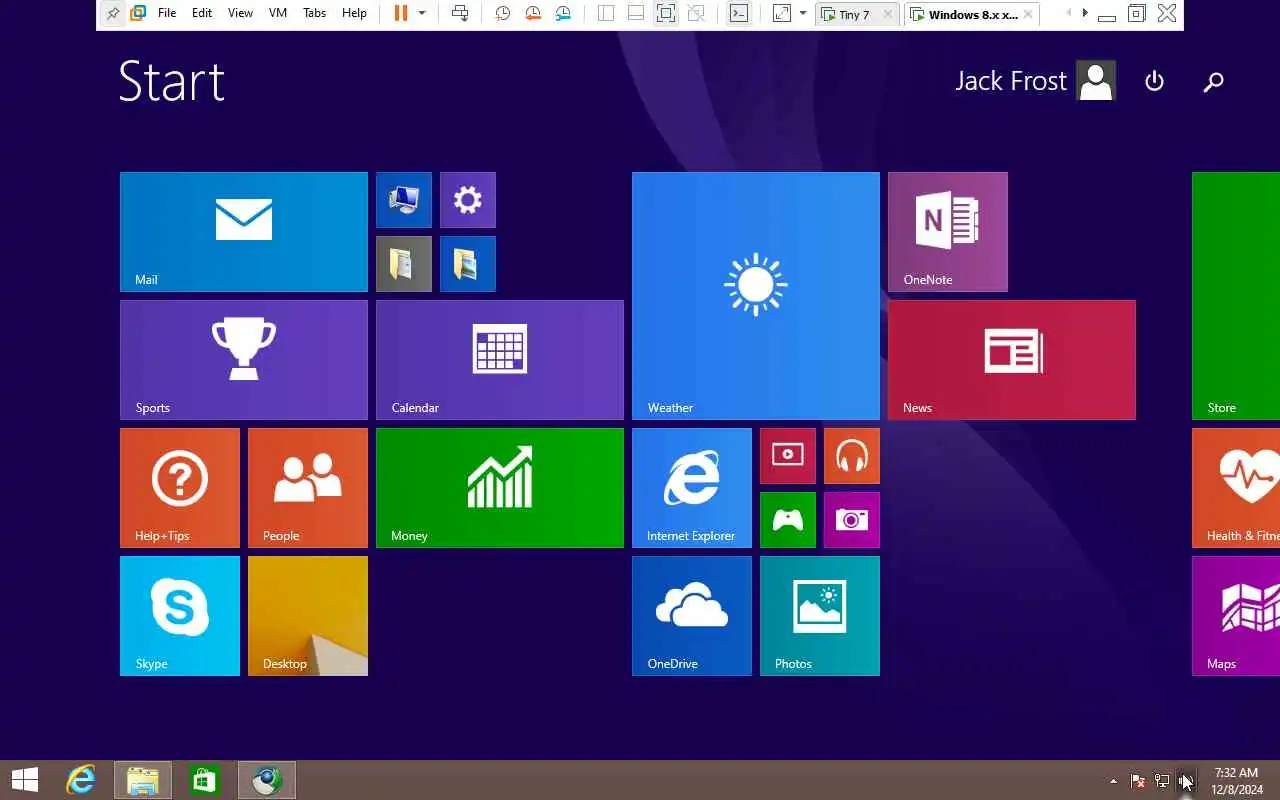Open the Money tile
This screenshot has width=1280, height=800.
500,488
